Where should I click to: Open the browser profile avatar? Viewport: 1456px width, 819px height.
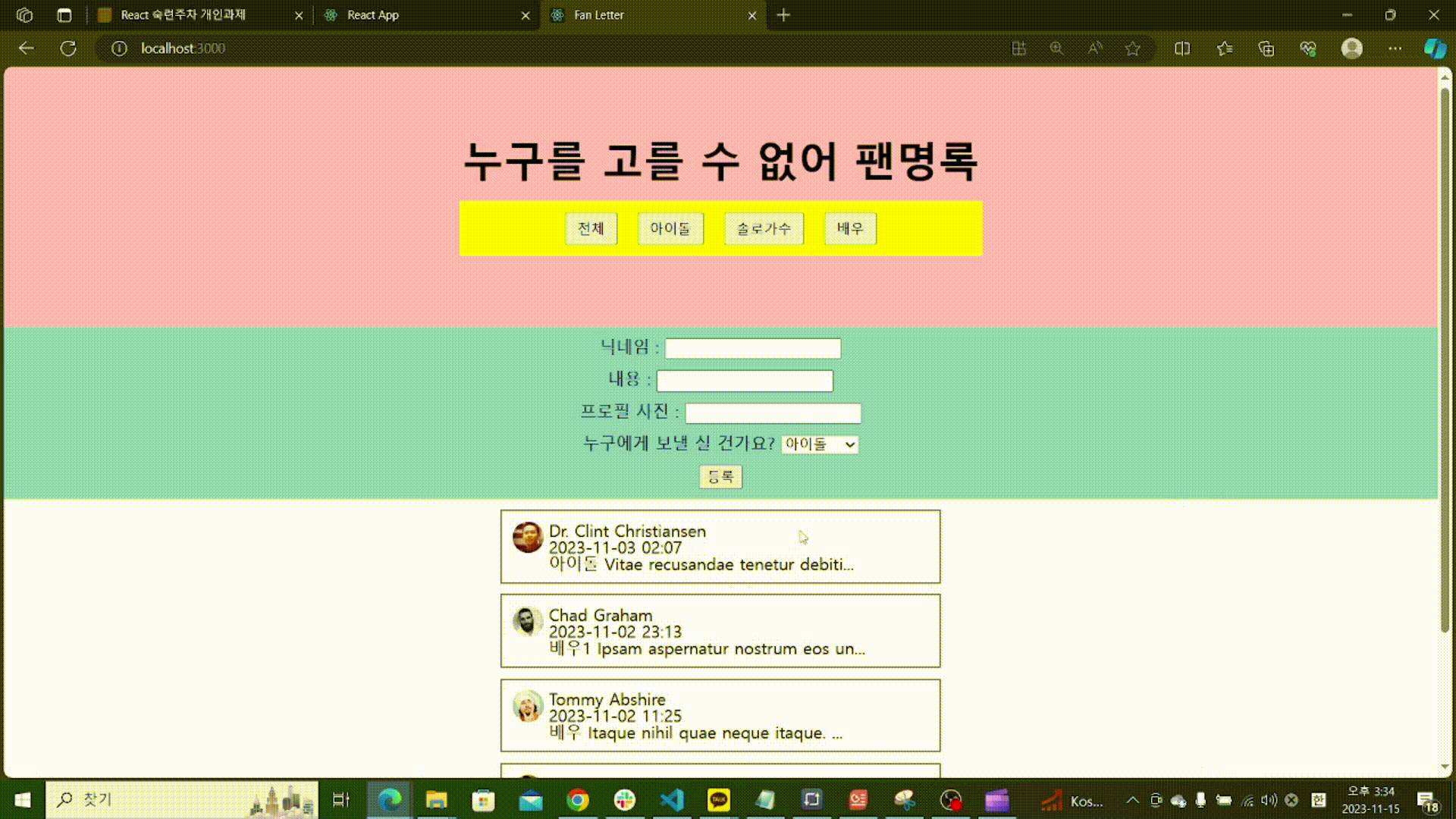[x=1351, y=49]
